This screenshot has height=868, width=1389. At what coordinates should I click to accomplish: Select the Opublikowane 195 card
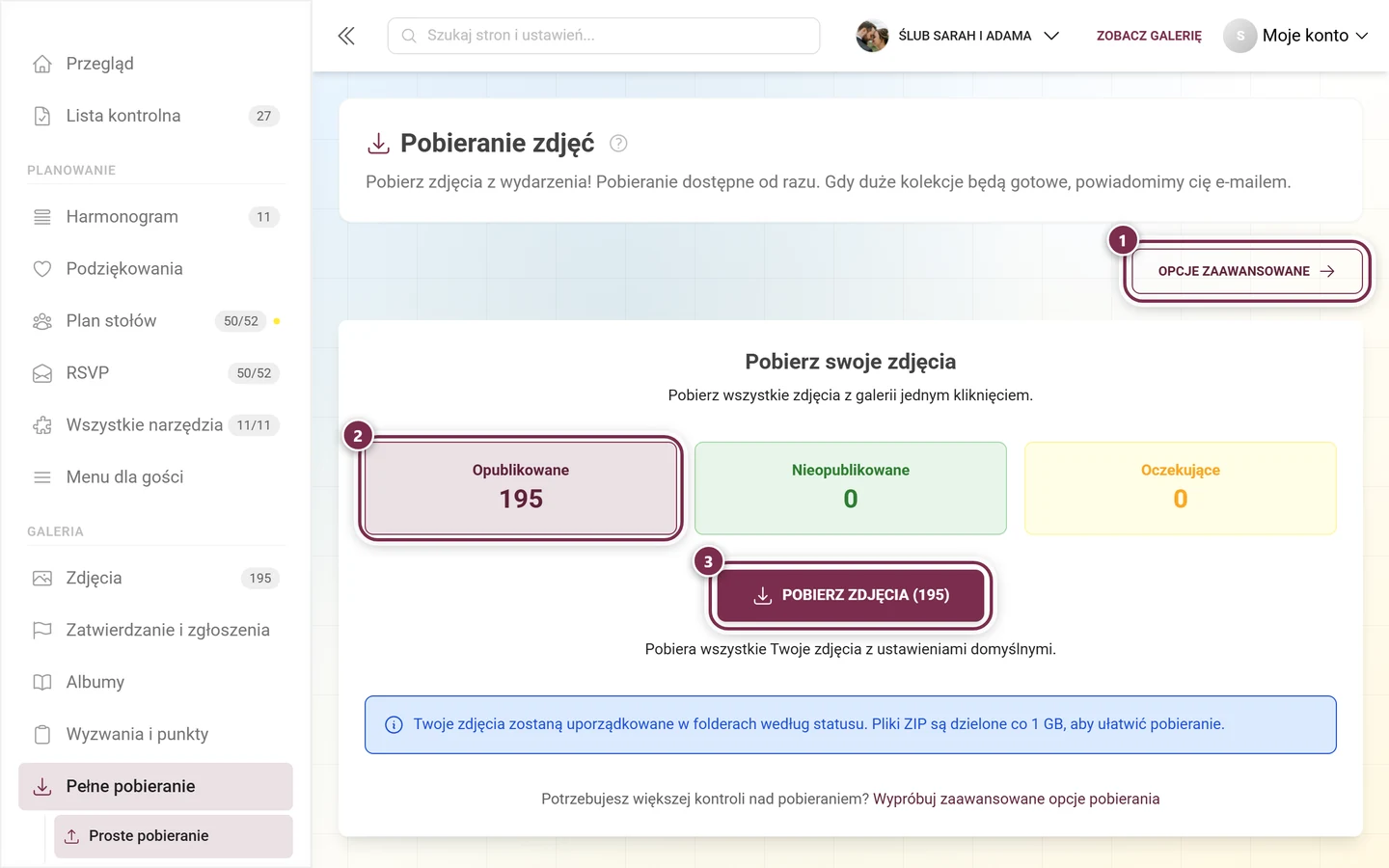521,488
